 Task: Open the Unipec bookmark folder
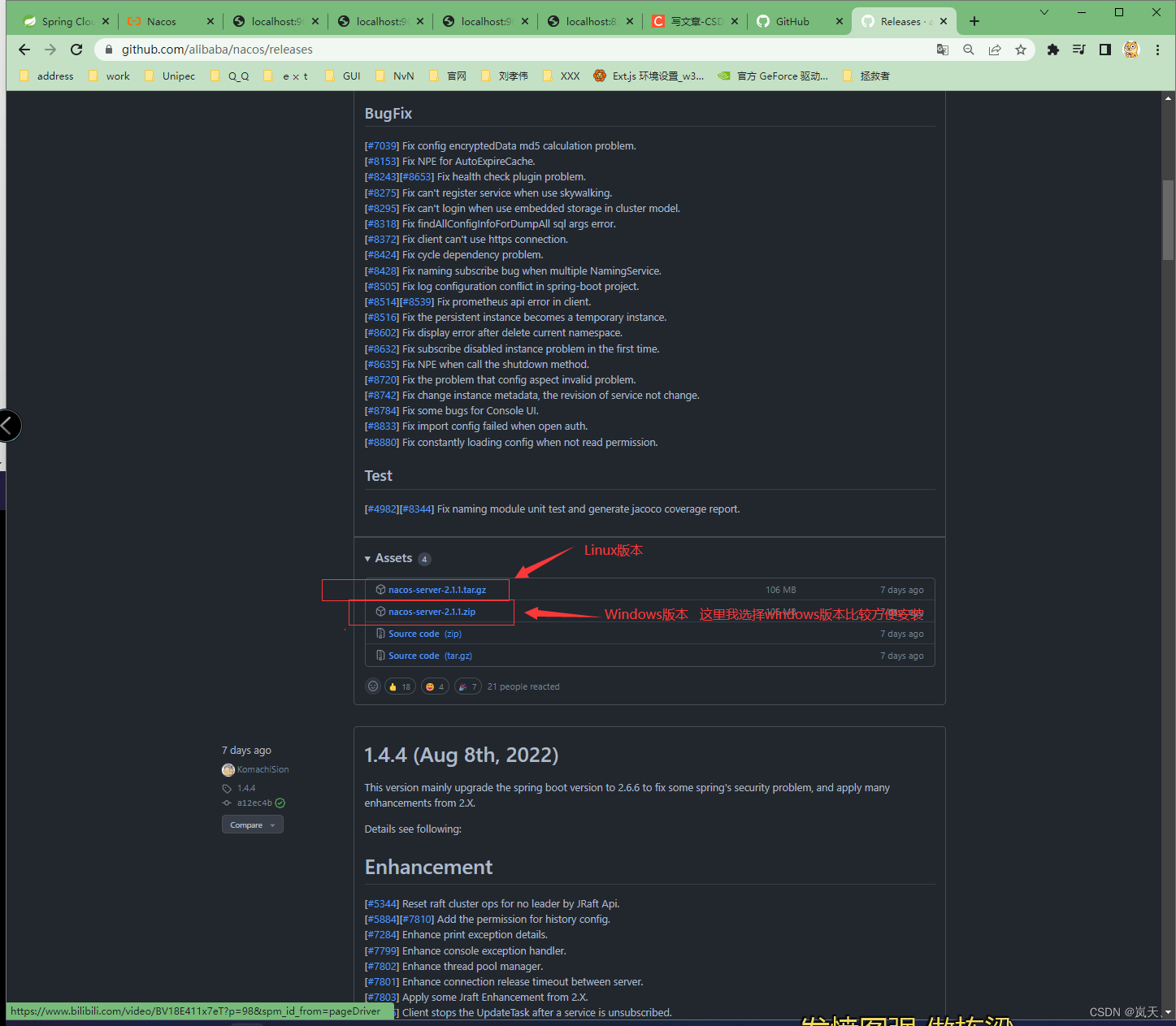coord(170,76)
